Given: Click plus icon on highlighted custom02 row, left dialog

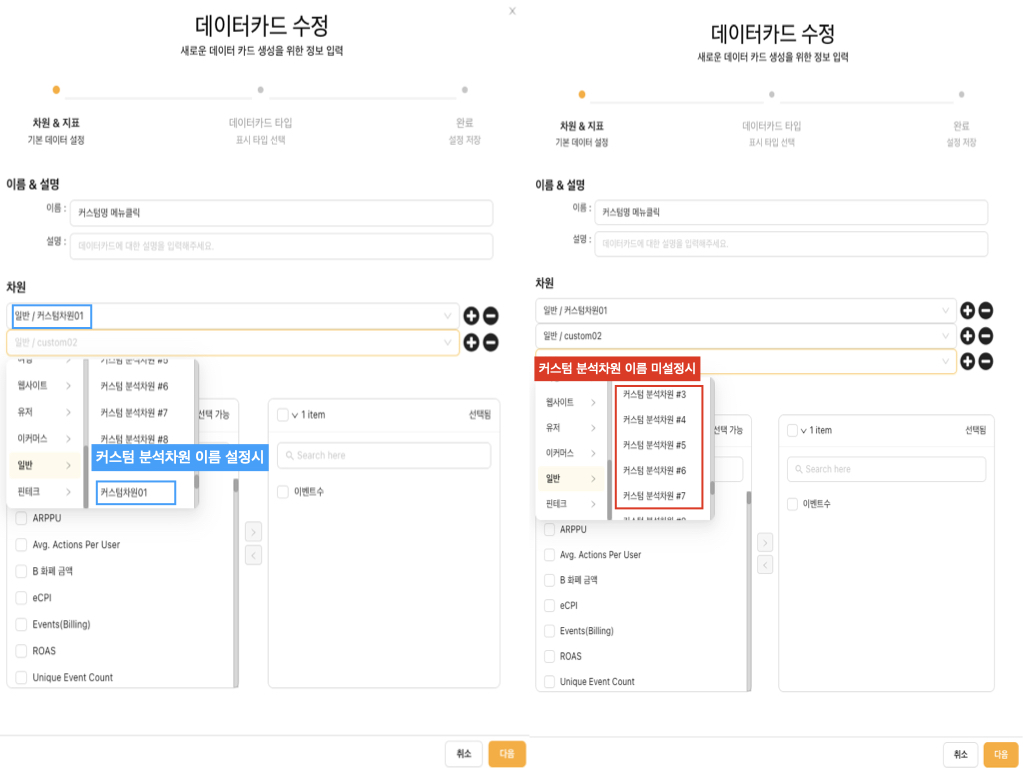Looking at the screenshot, I should tap(472, 343).
